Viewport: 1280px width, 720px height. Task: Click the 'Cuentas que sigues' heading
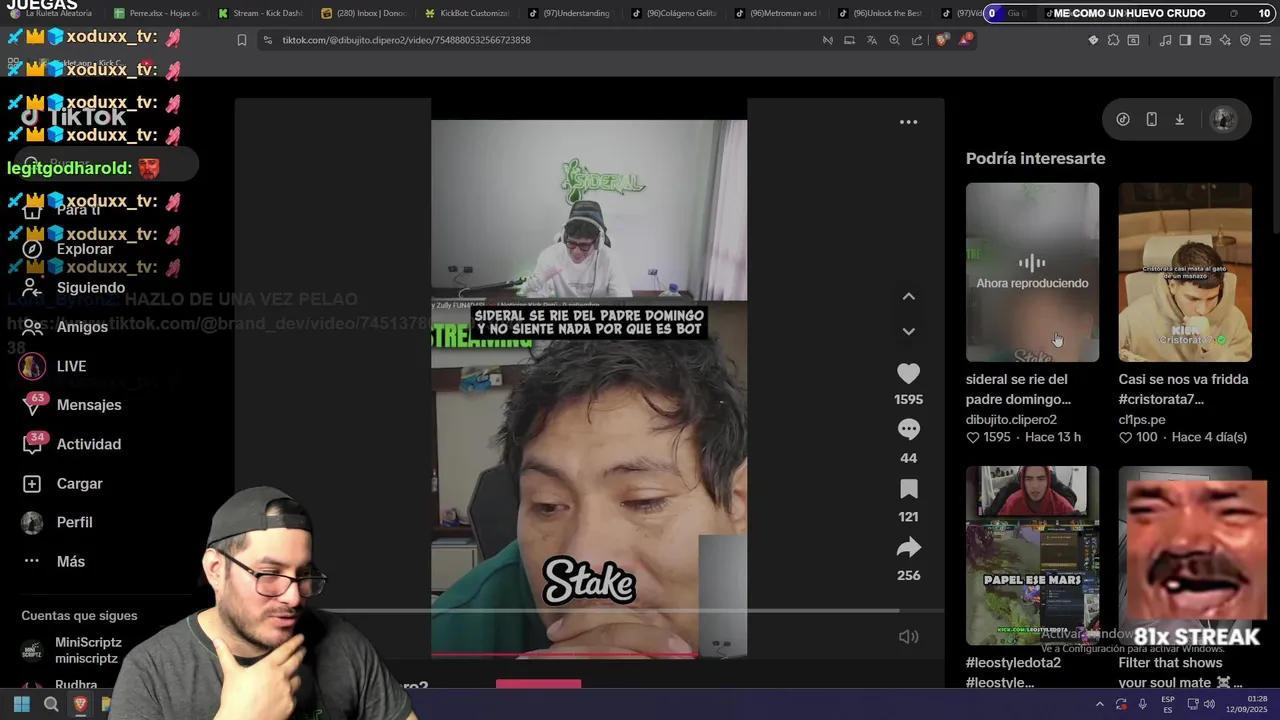click(x=79, y=616)
